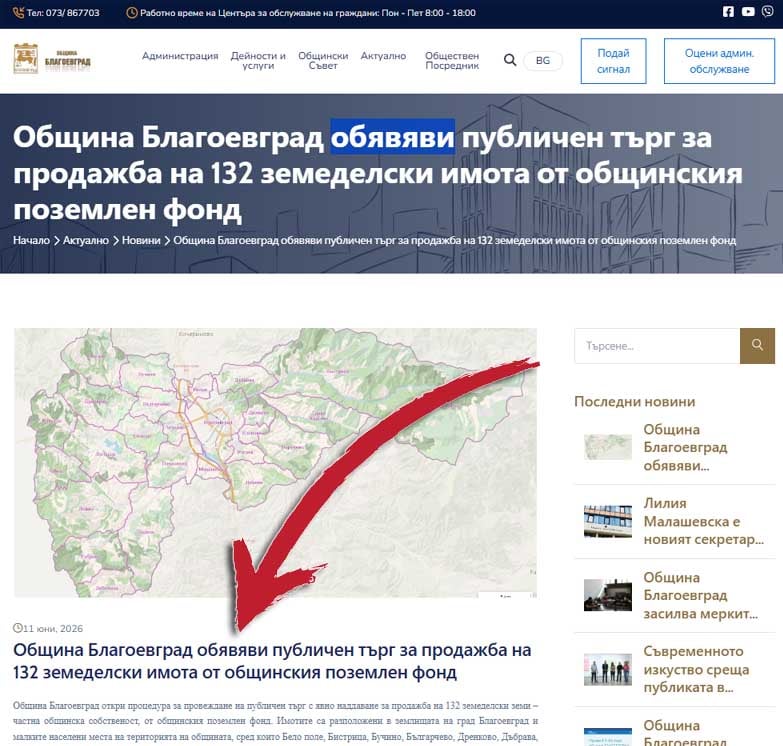
Task: Open the Обществен Посредник menu
Action: point(452,60)
